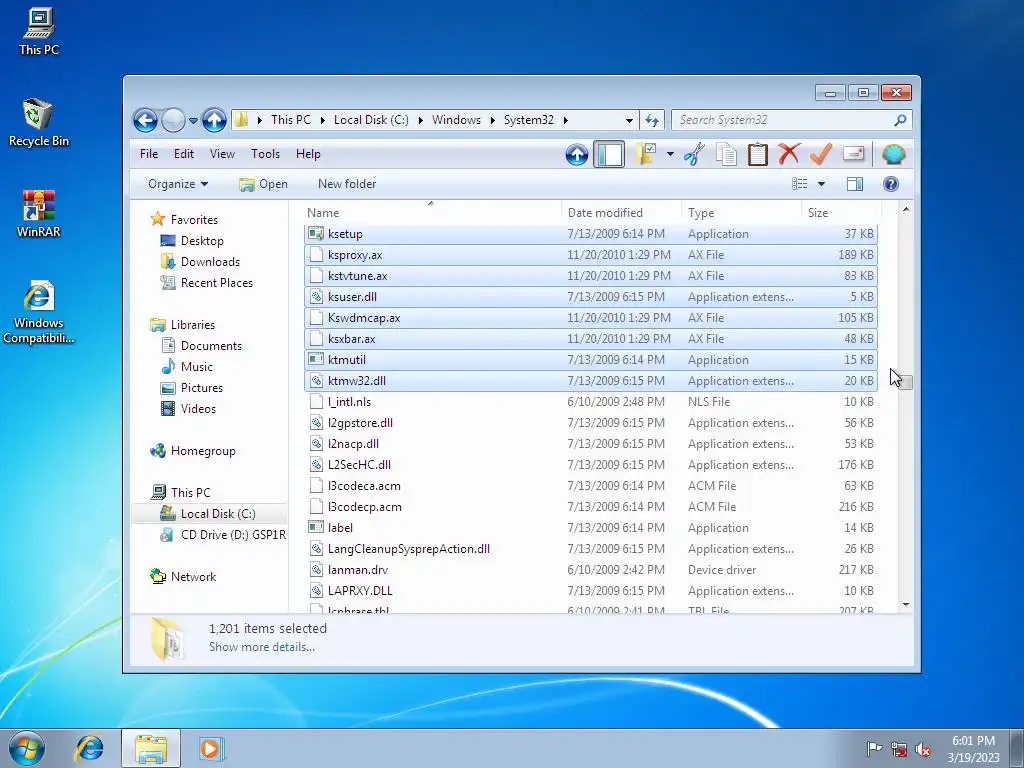1024x768 pixels.
Task: Click the search magnifier icon
Action: coord(900,120)
